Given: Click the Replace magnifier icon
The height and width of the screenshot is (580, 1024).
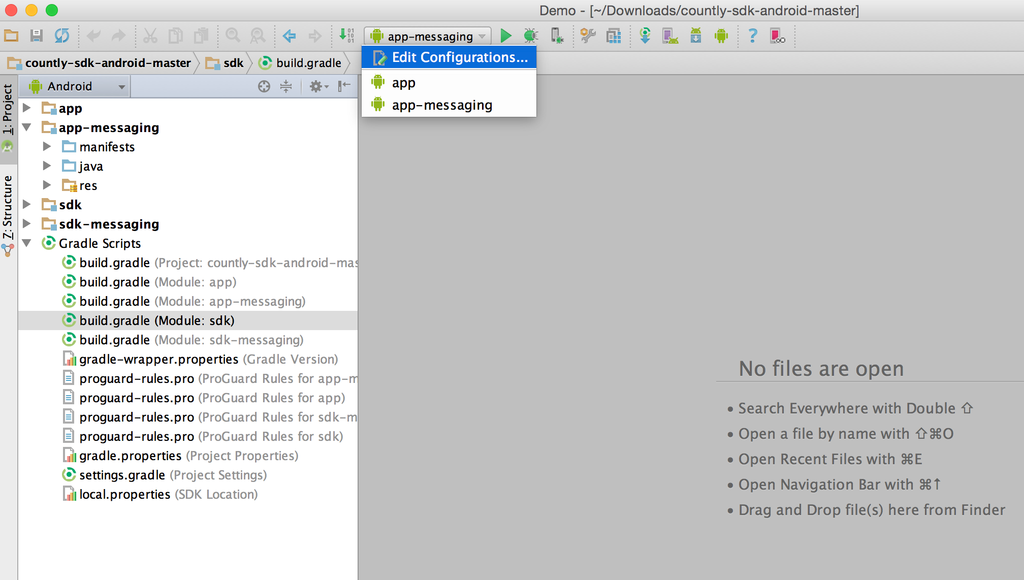Looking at the screenshot, I should pyautogui.click(x=258, y=36).
